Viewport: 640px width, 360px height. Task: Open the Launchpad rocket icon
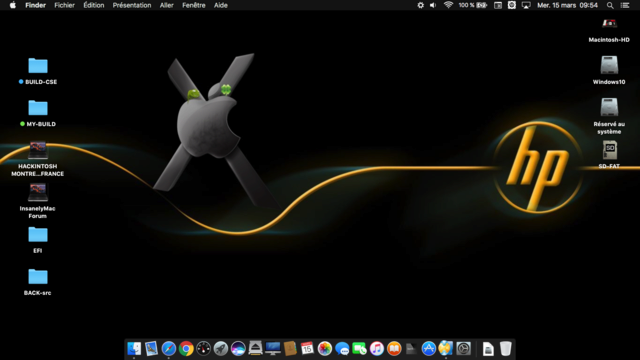click(221, 349)
